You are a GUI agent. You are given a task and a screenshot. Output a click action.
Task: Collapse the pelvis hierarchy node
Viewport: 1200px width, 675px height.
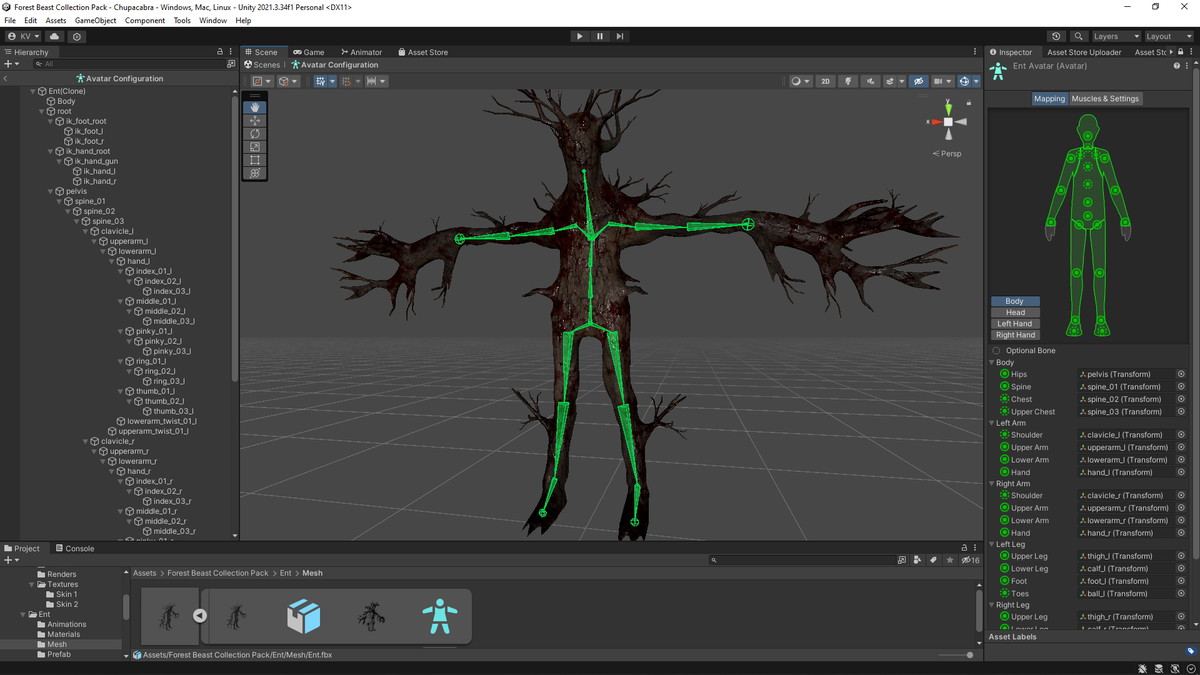coord(49,191)
